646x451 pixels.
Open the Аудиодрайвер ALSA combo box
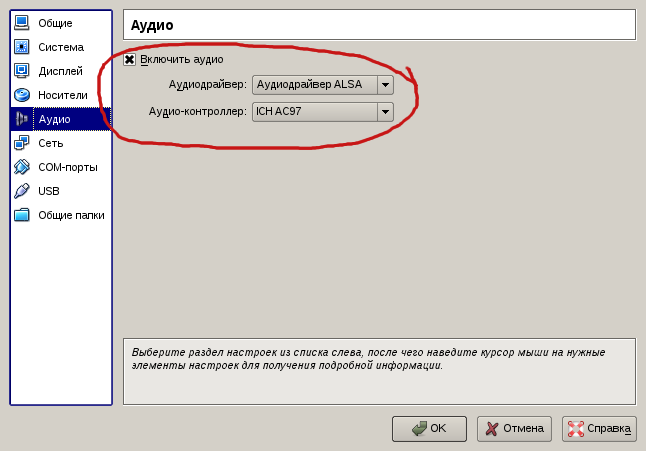[x=323, y=85]
